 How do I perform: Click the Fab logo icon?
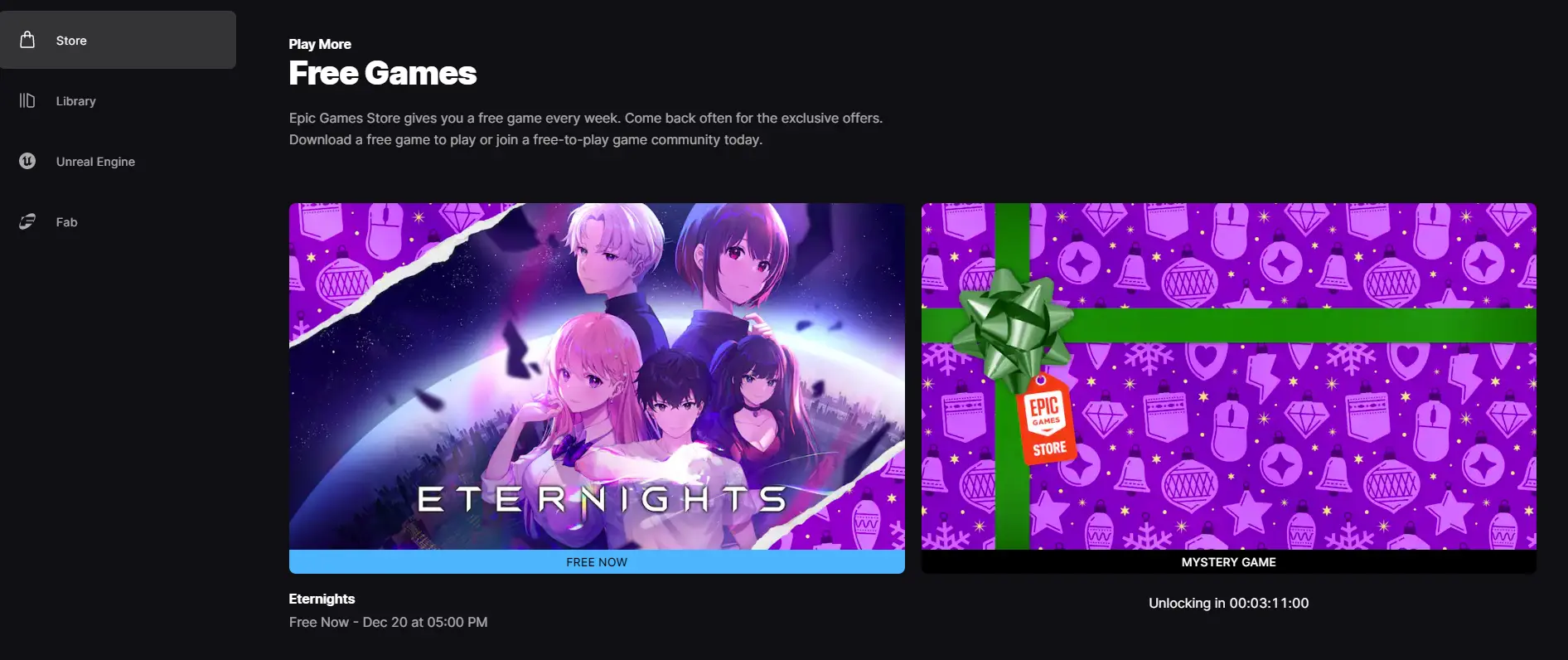pos(27,221)
